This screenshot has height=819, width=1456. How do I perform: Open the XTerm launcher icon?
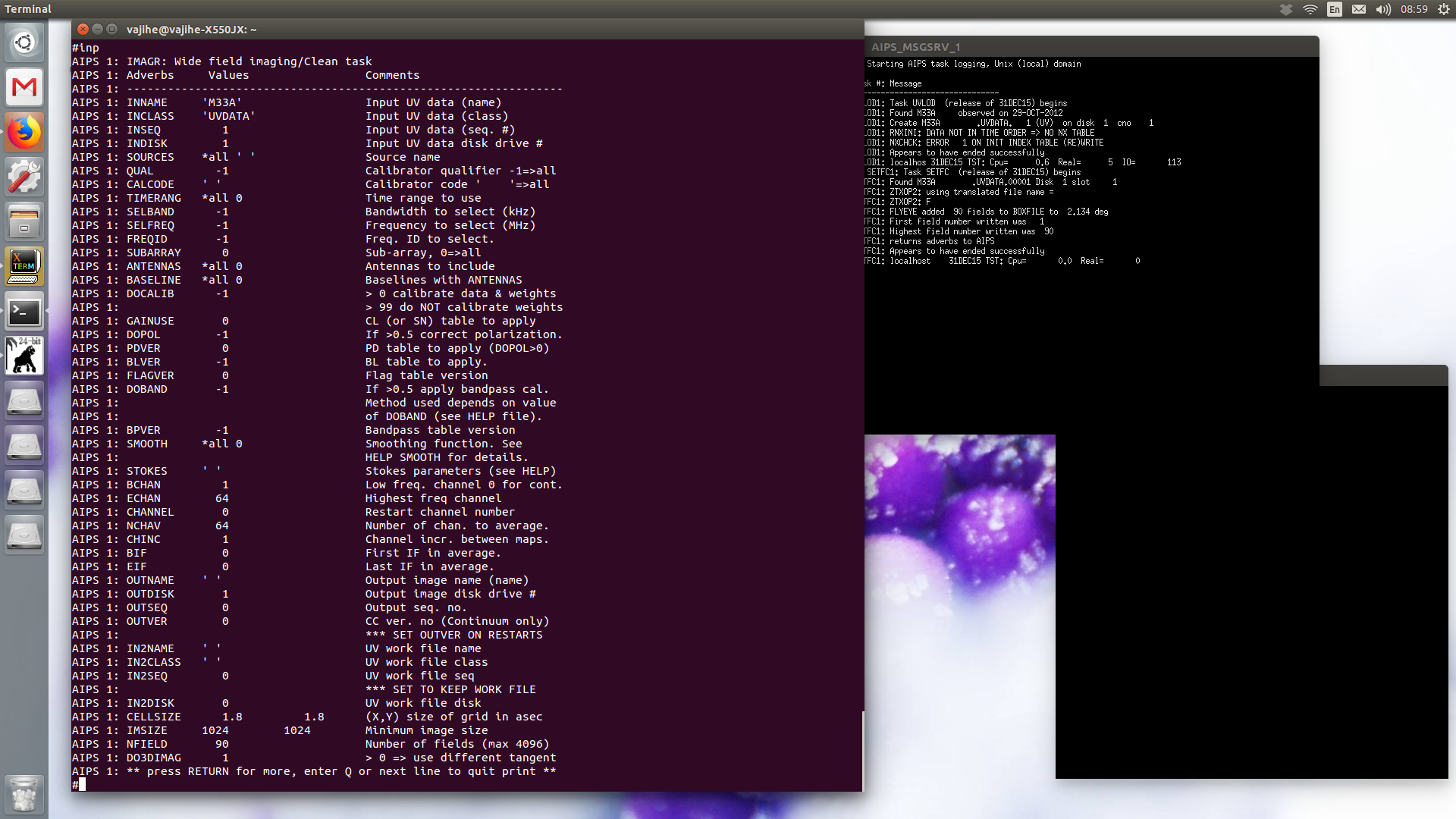coord(24,266)
